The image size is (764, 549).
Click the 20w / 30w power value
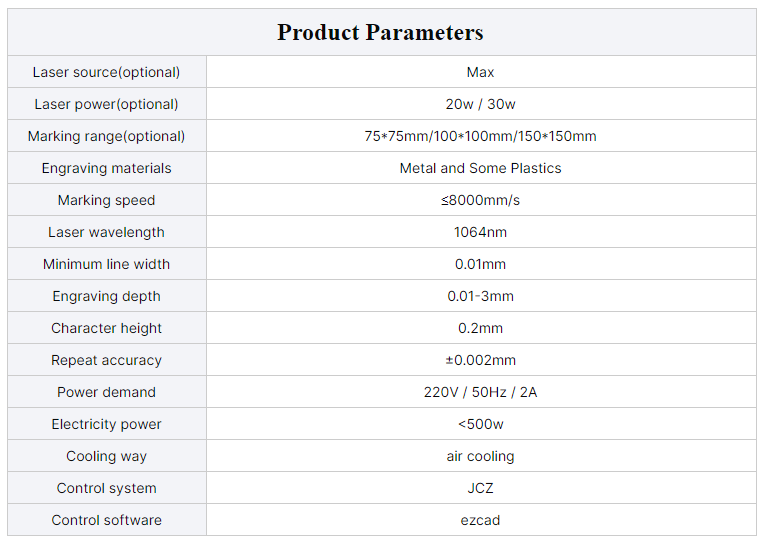(480, 104)
